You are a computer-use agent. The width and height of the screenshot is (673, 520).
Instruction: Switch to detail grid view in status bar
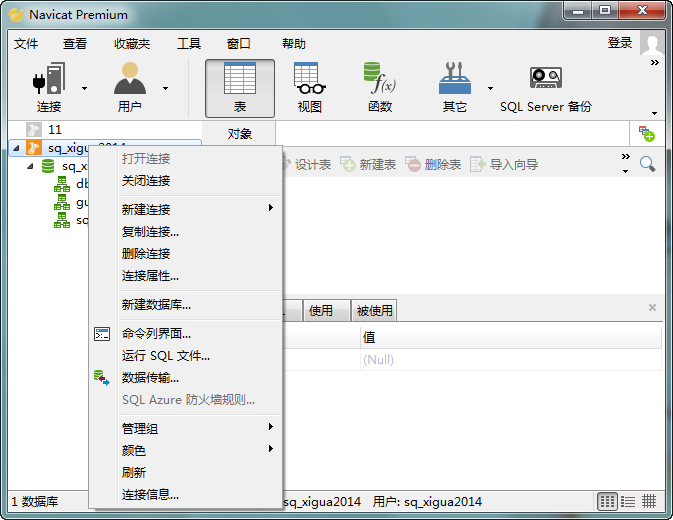coord(607,501)
